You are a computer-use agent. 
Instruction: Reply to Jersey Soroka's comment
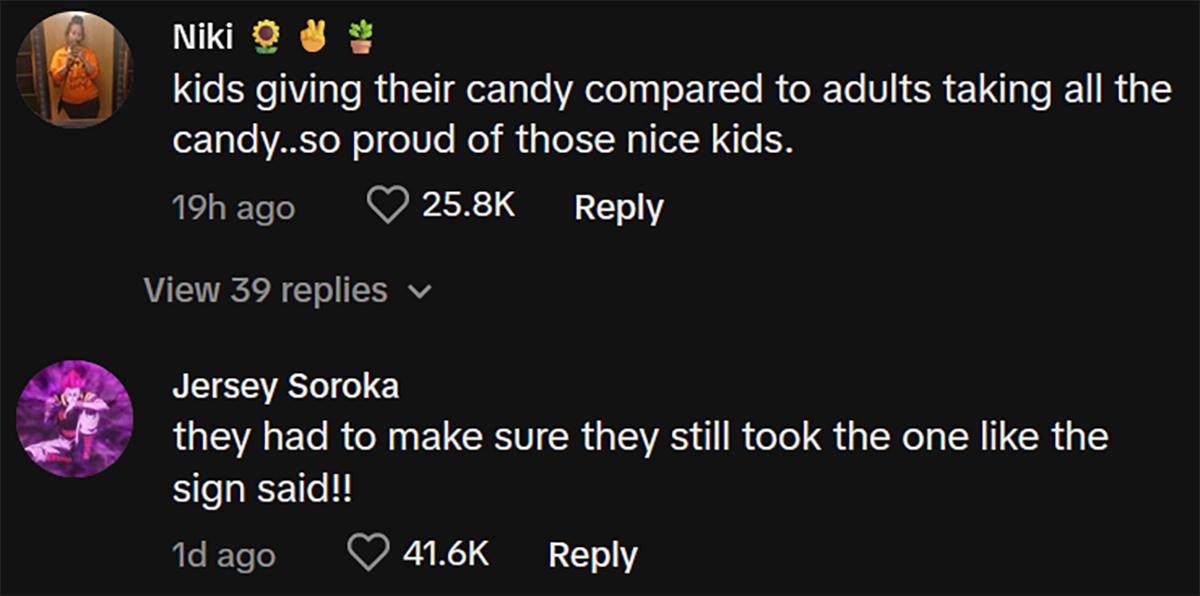(x=591, y=553)
